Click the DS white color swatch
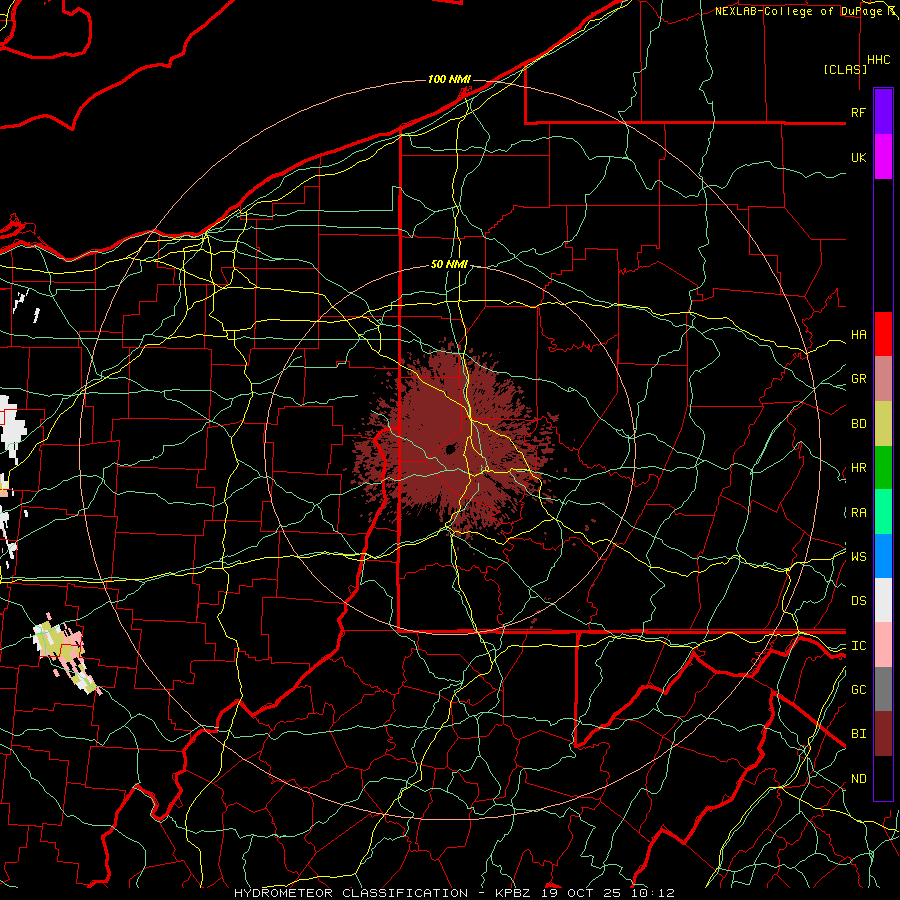This screenshot has height=900, width=900. (x=883, y=600)
